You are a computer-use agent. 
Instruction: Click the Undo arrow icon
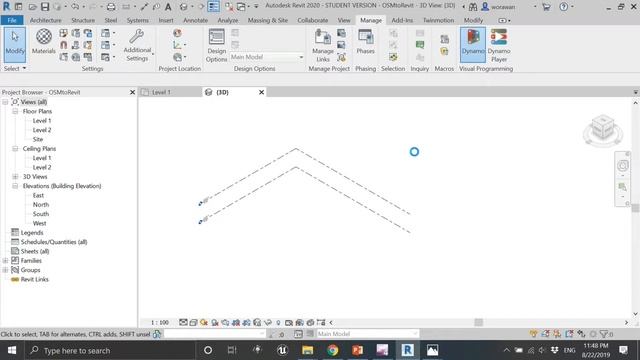click(x=75, y=7)
